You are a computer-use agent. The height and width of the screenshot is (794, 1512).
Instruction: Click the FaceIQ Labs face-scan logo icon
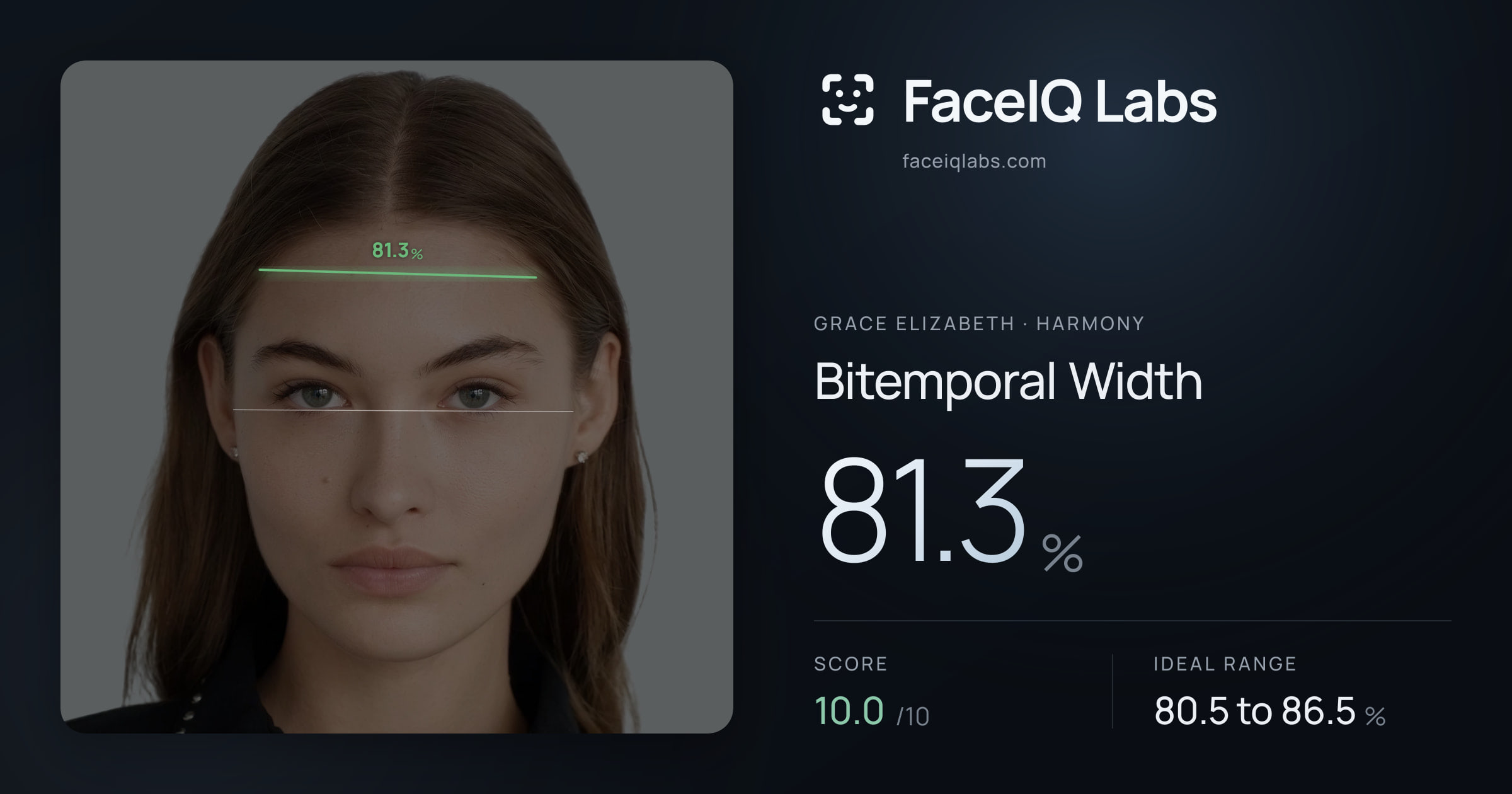point(847,100)
